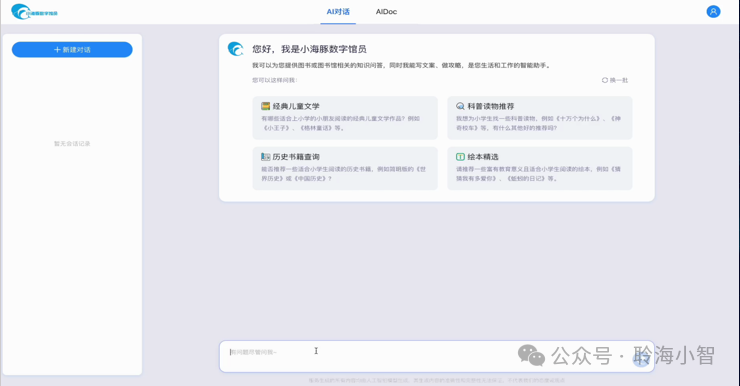The image size is (740, 386).
Task: Click the dolphin avatar beside the greeting
Action: [235, 49]
